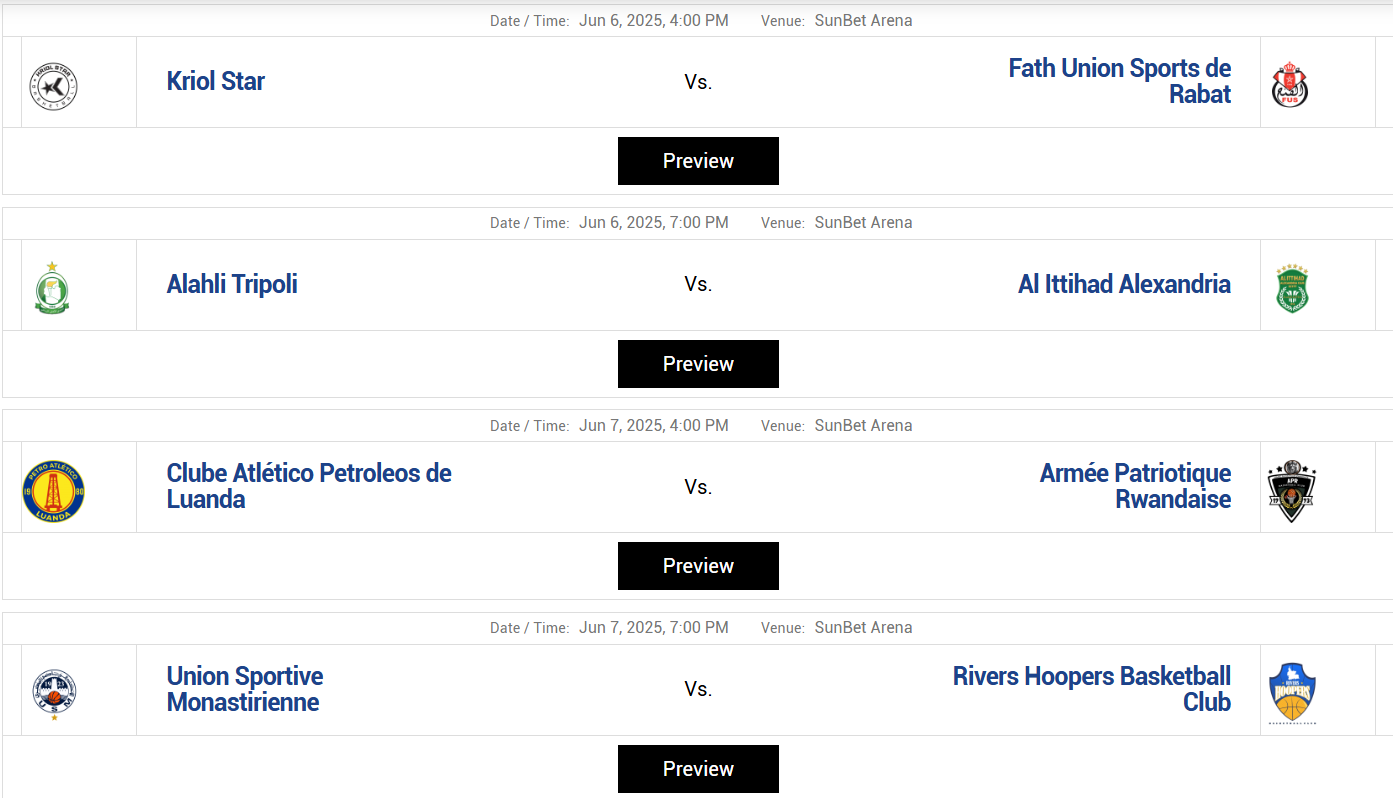
Task: Select Clube Atlético Petroleos de Luanda name
Action: pyautogui.click(x=308, y=486)
